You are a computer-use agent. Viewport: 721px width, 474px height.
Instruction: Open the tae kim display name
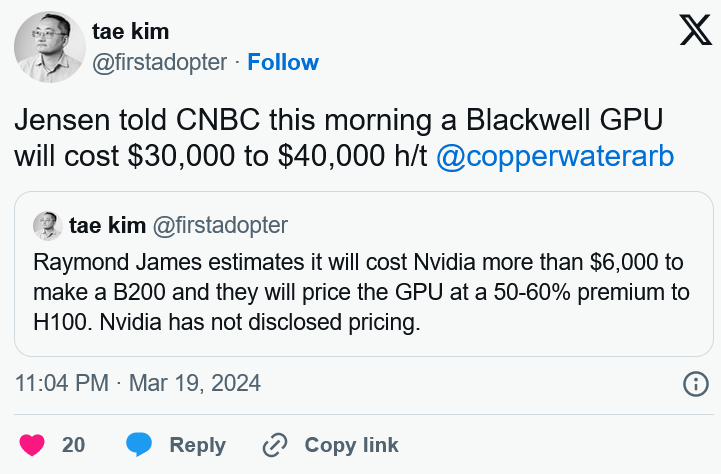[x=131, y=32]
